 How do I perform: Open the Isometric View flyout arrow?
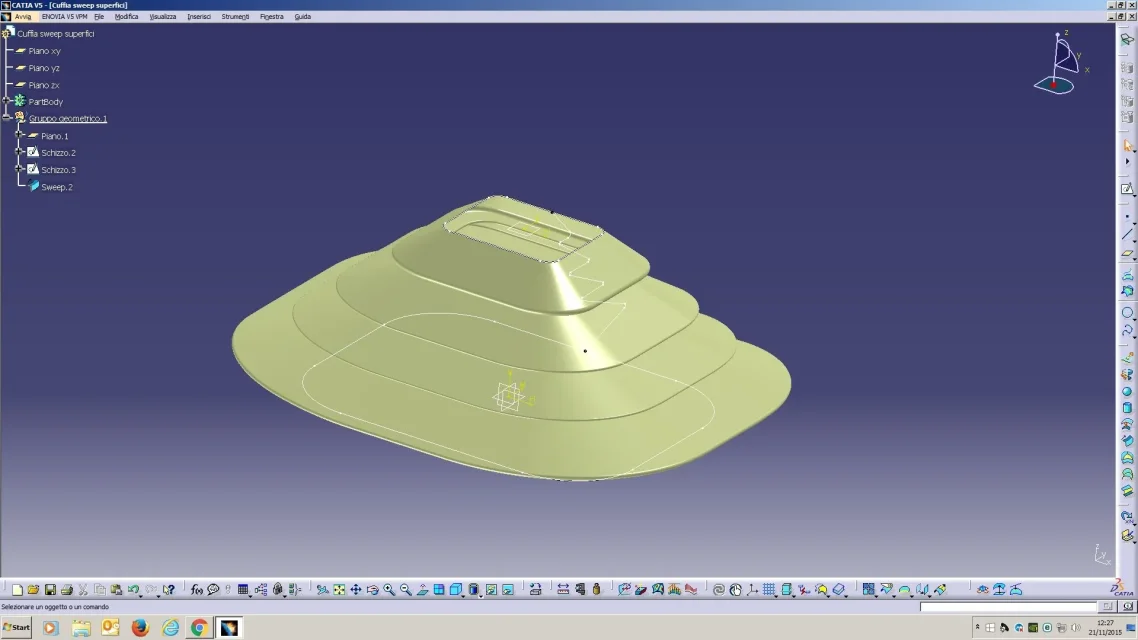(463, 594)
